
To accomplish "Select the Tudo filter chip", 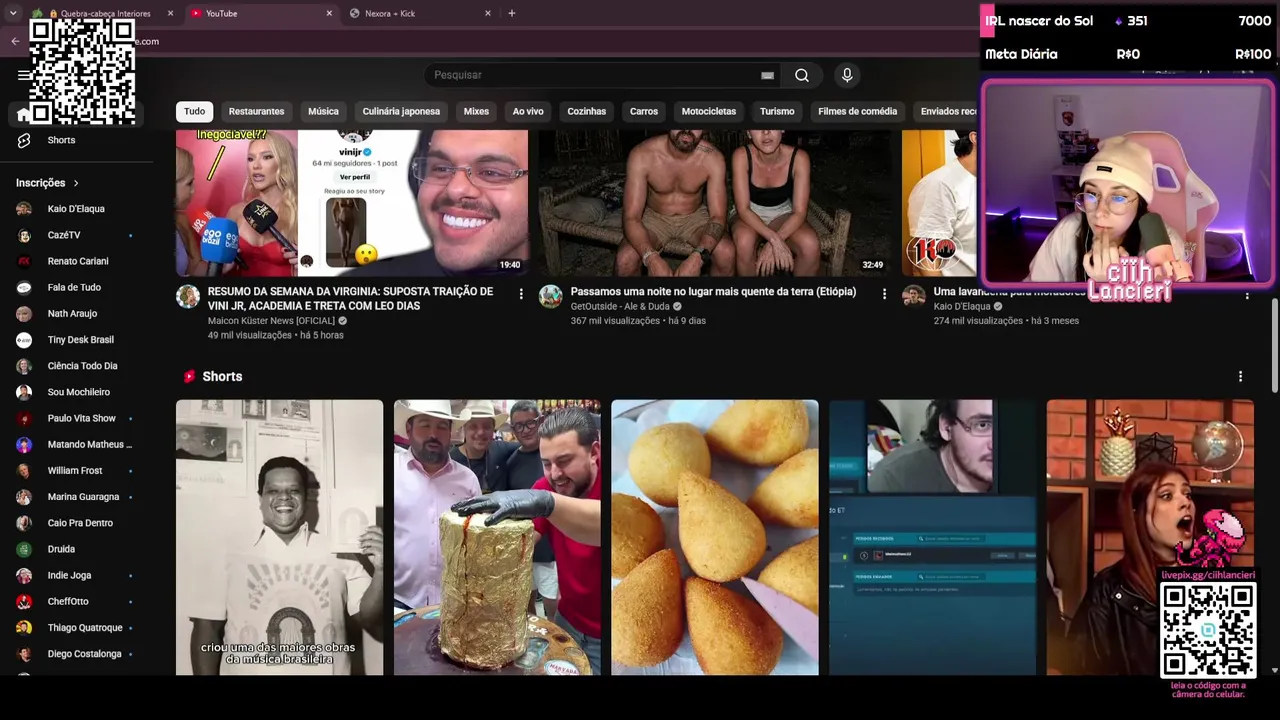I will click(195, 111).
